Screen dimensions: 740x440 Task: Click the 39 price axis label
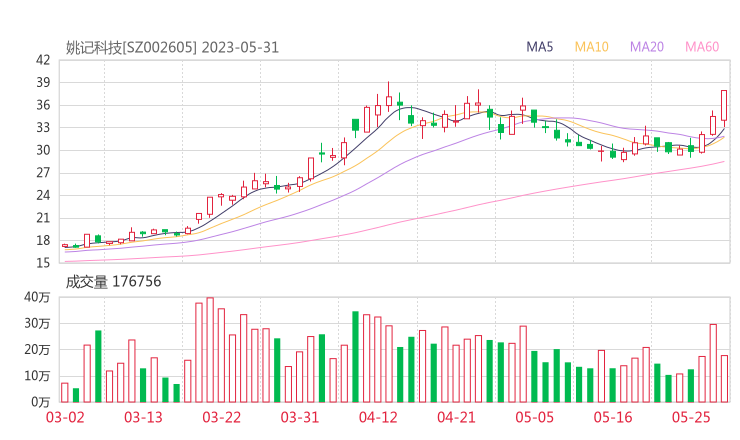[43, 83]
